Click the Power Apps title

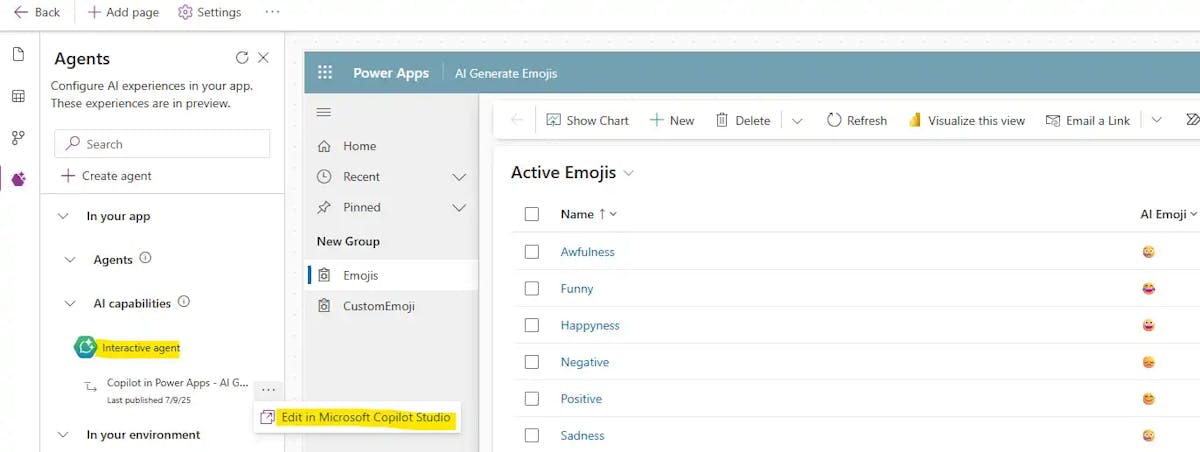point(391,73)
